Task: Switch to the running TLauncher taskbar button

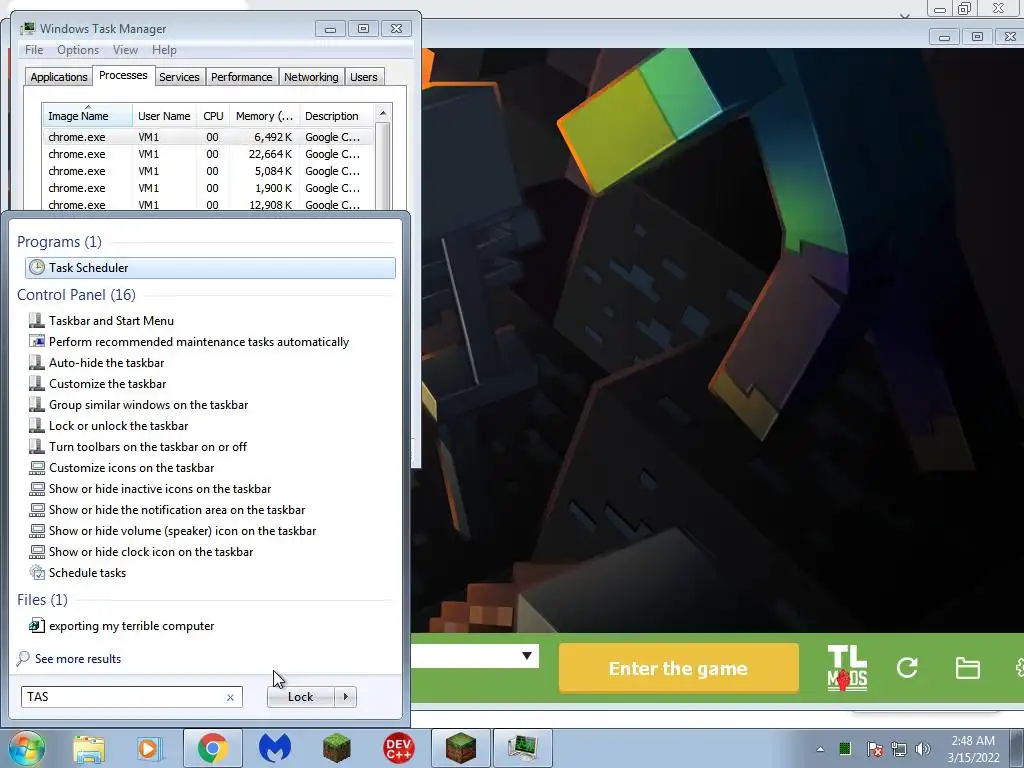Action: 460,748
